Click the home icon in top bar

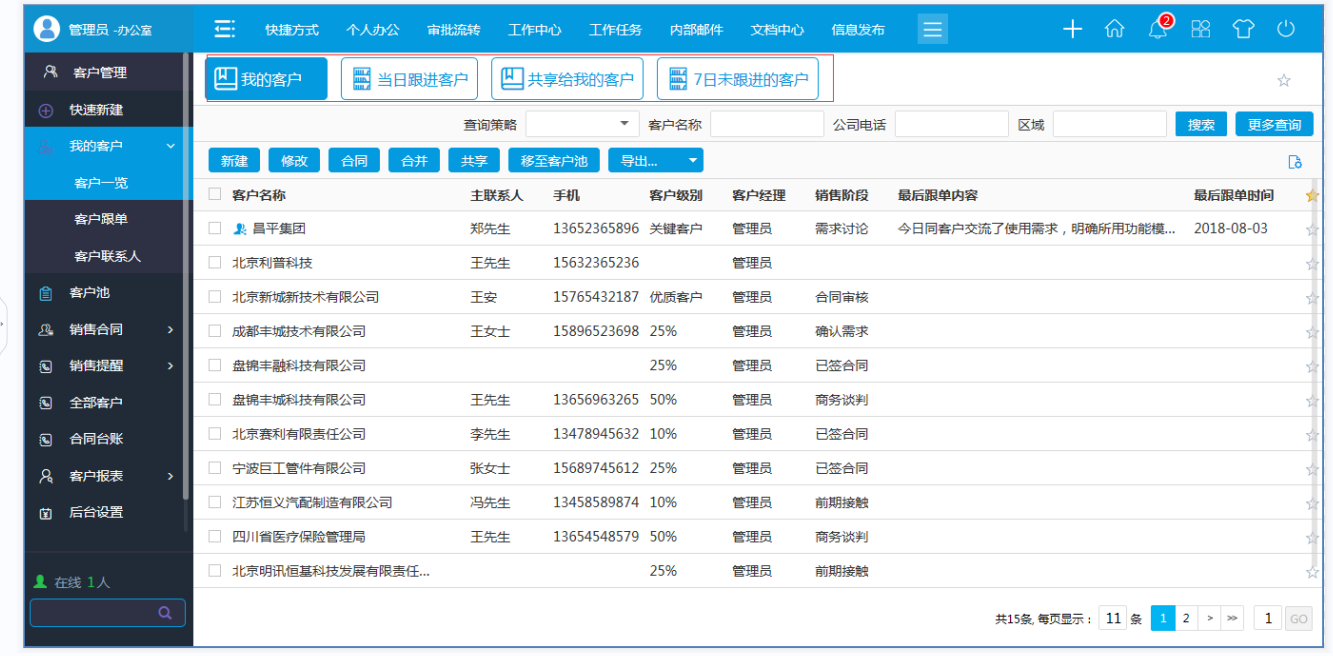1114,29
